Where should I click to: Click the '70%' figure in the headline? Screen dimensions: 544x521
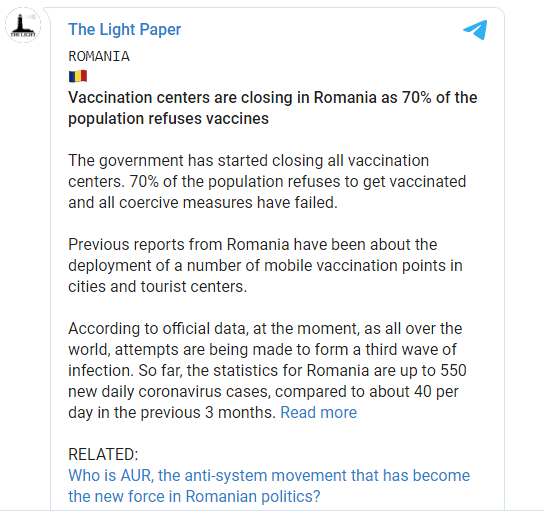coord(417,97)
